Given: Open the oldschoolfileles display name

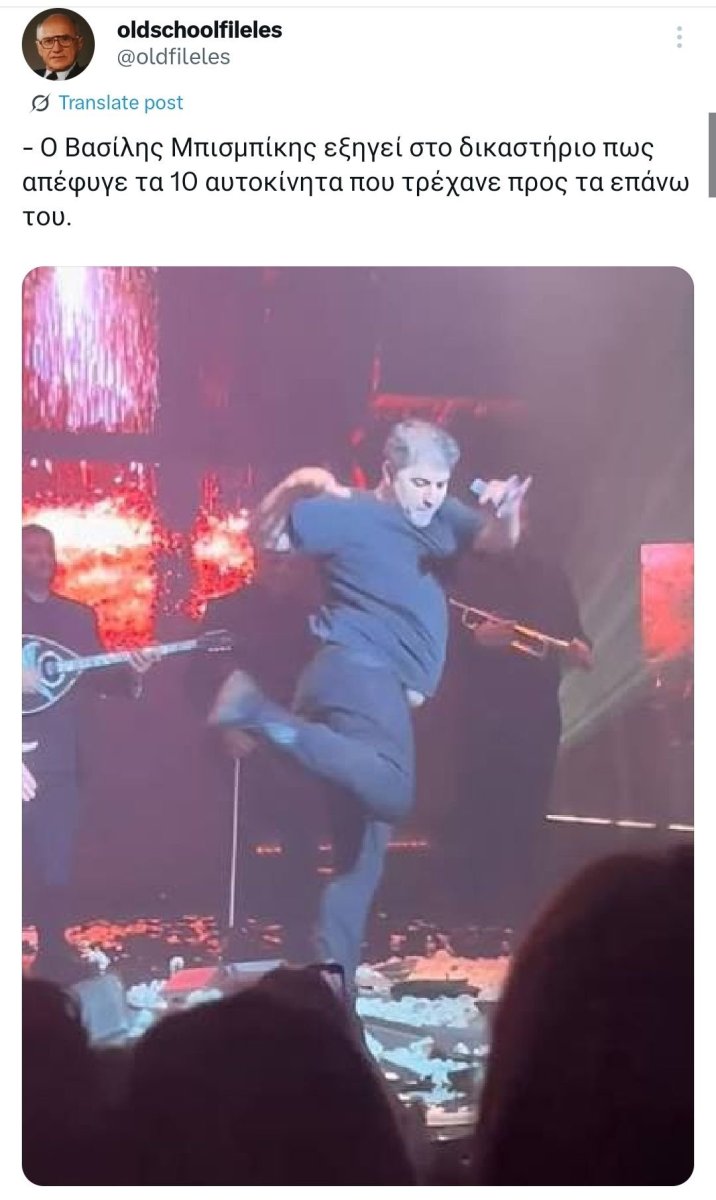Looking at the screenshot, I should (x=200, y=30).
